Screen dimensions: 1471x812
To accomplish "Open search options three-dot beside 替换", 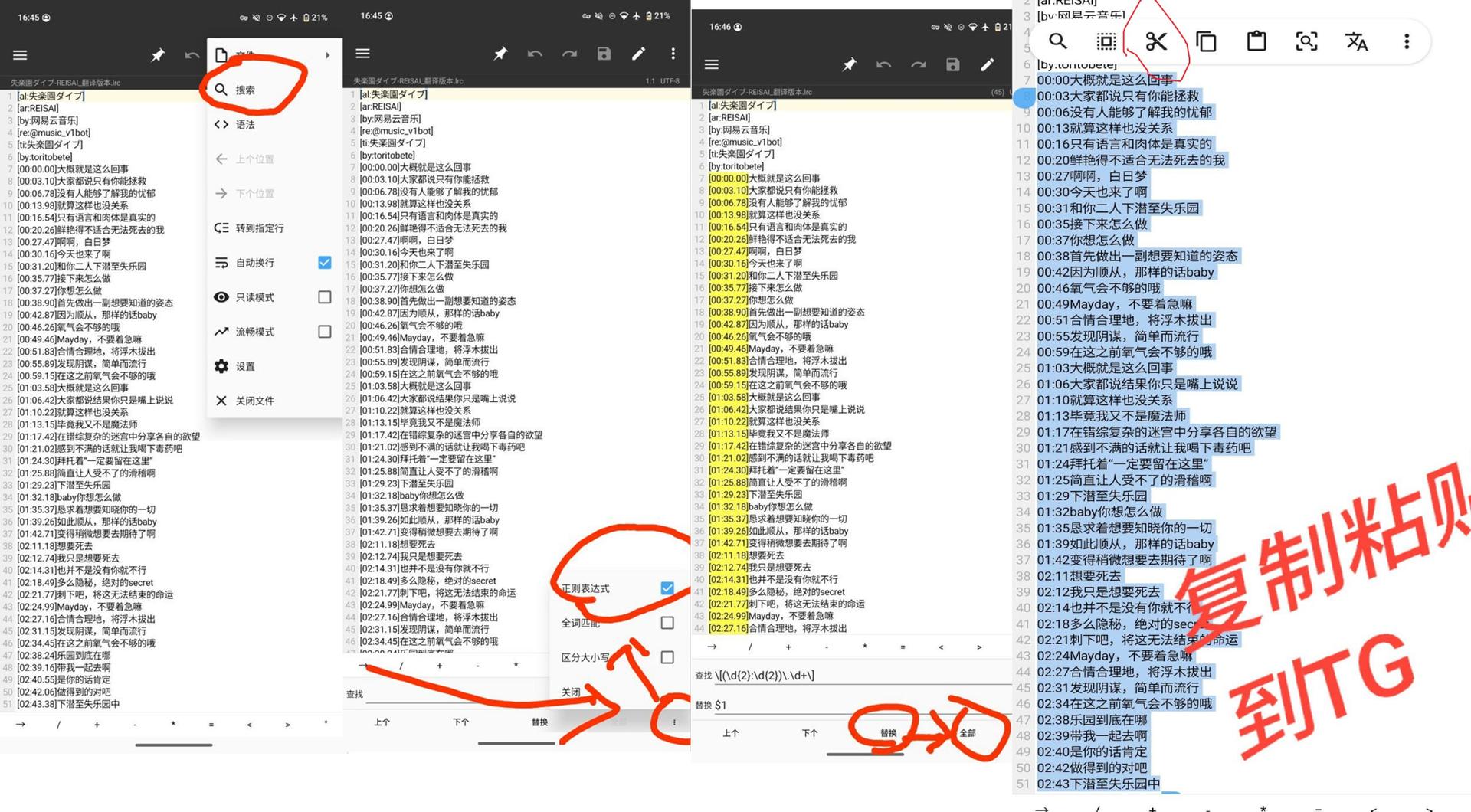I will [674, 722].
